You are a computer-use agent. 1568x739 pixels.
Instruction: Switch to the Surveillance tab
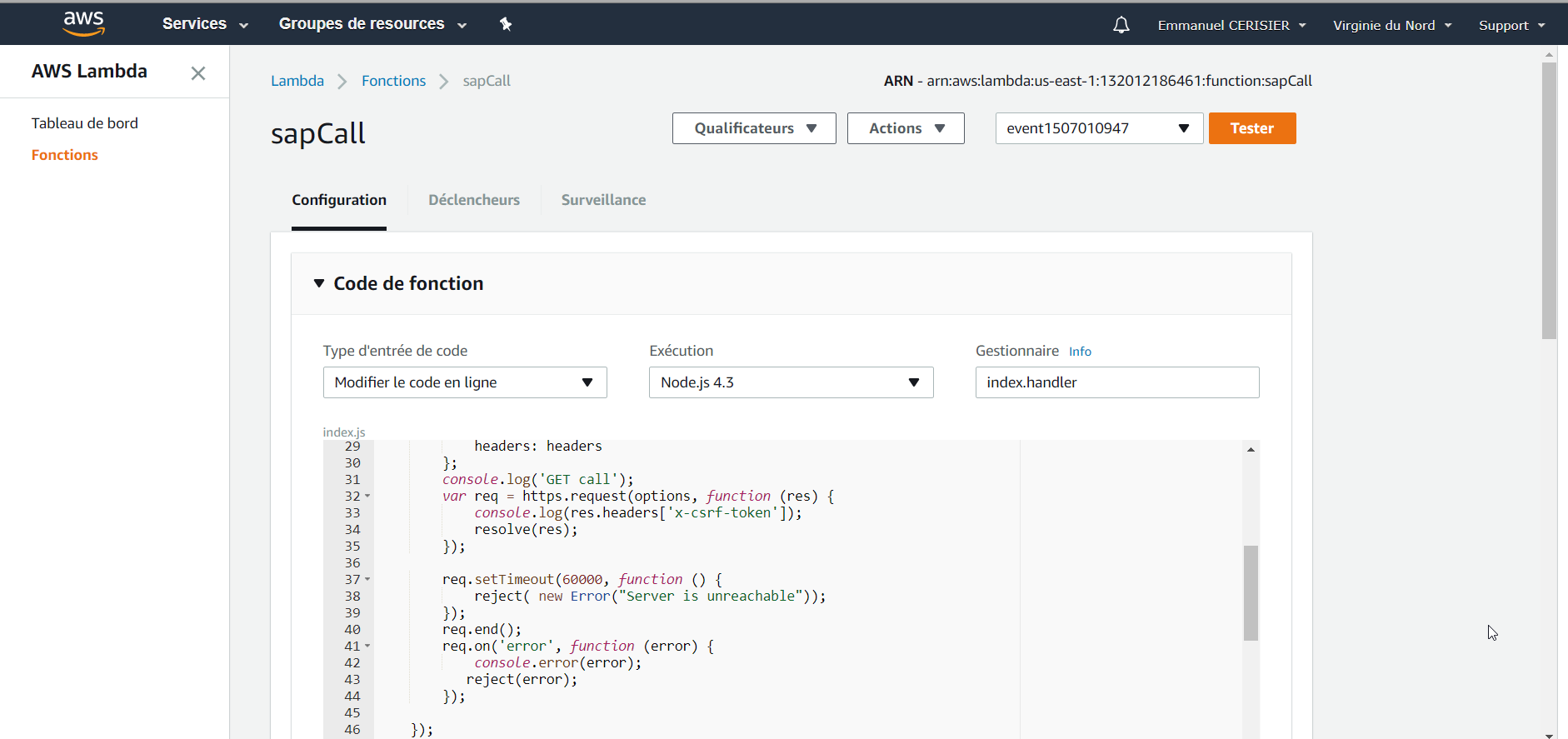[603, 200]
